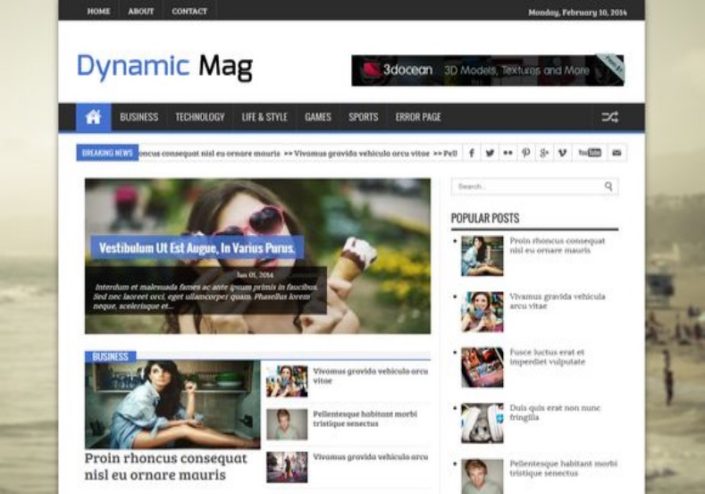Open large Business article image of woman sitting
705x494 pixels.
173,405
